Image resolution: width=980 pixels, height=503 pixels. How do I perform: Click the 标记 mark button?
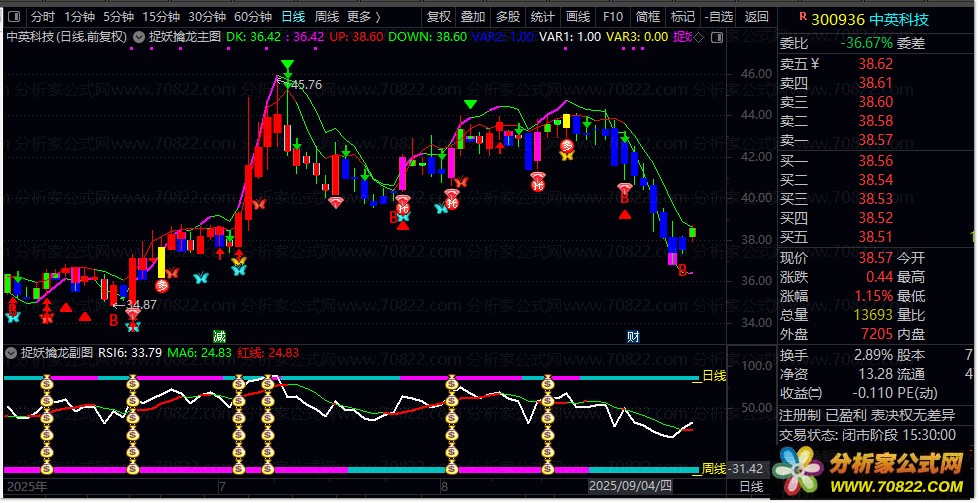682,17
